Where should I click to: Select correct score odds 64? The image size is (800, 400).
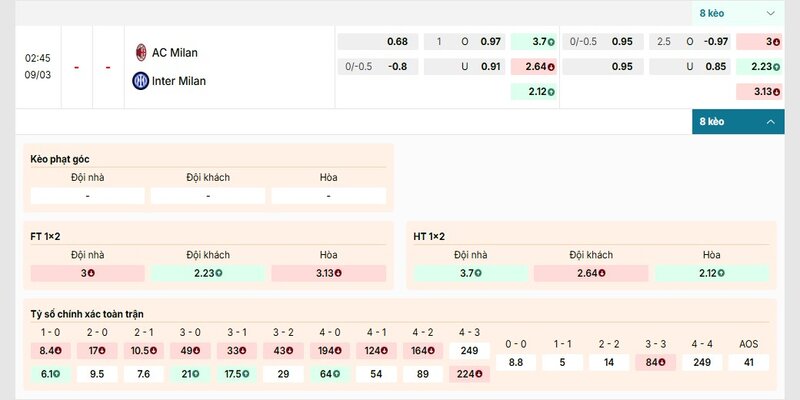tap(330, 374)
